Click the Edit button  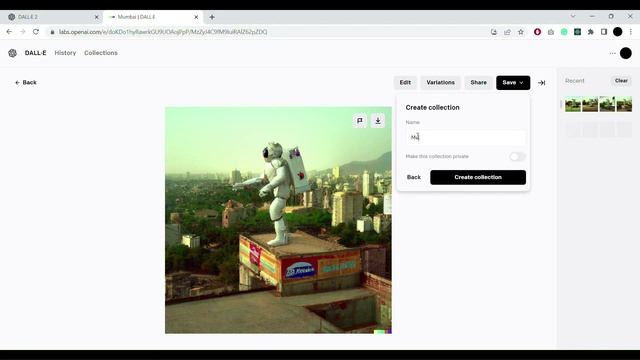pos(405,82)
